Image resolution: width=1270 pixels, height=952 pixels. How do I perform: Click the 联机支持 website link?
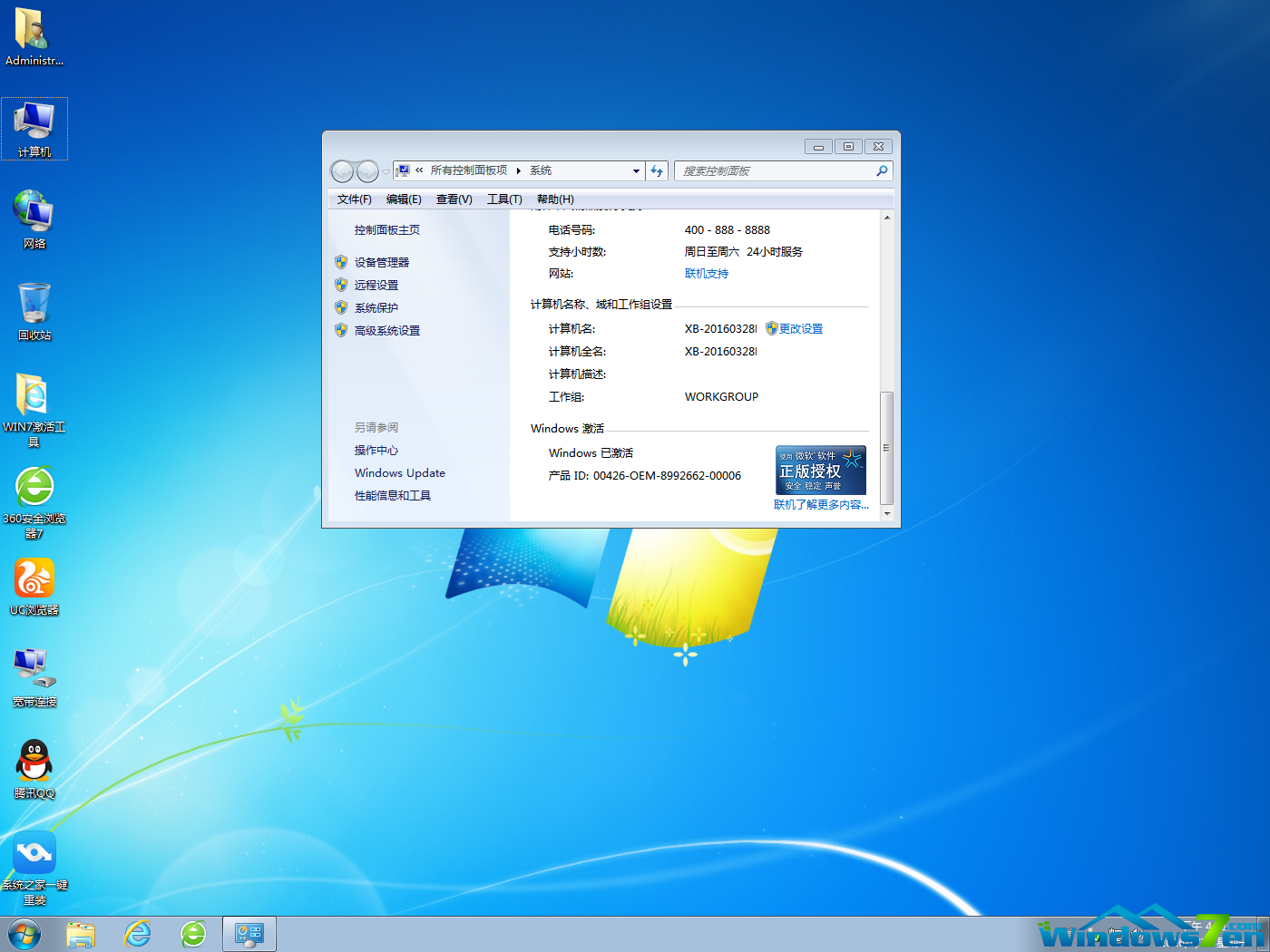(707, 274)
